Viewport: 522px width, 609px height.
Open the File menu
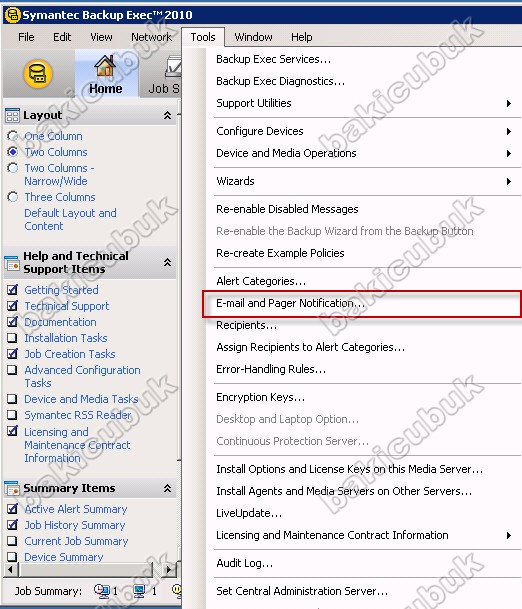[26, 37]
